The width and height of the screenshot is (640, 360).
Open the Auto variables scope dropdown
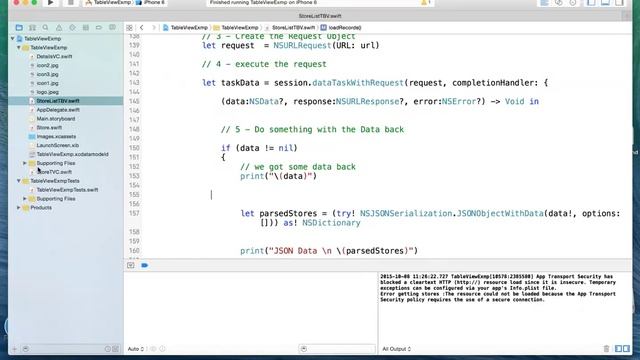coord(136,349)
